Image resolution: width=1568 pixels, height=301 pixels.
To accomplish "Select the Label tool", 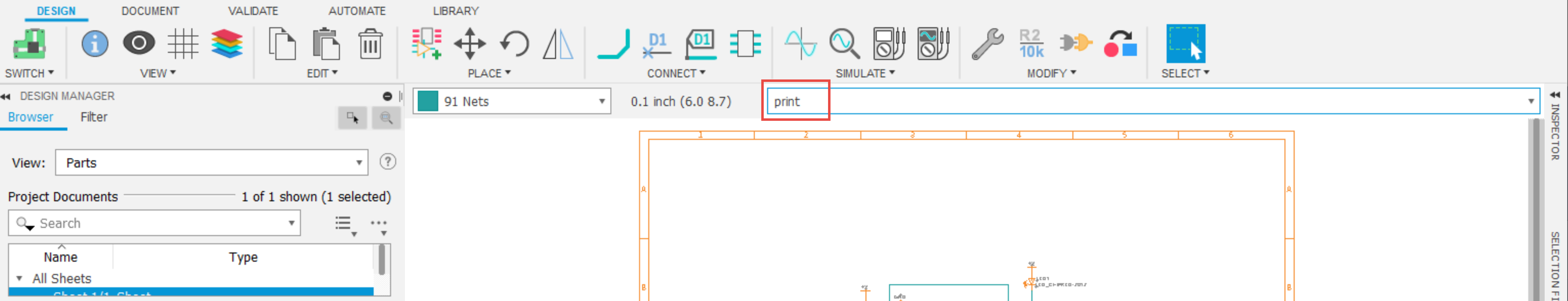I will (701, 44).
